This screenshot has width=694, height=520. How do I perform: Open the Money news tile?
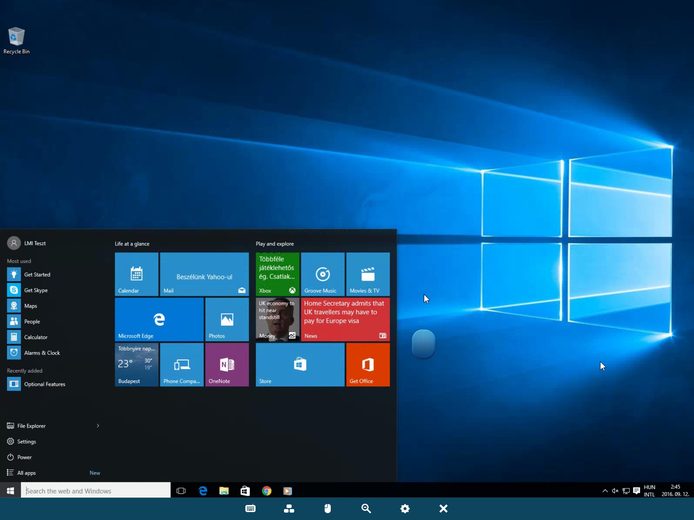(x=278, y=319)
